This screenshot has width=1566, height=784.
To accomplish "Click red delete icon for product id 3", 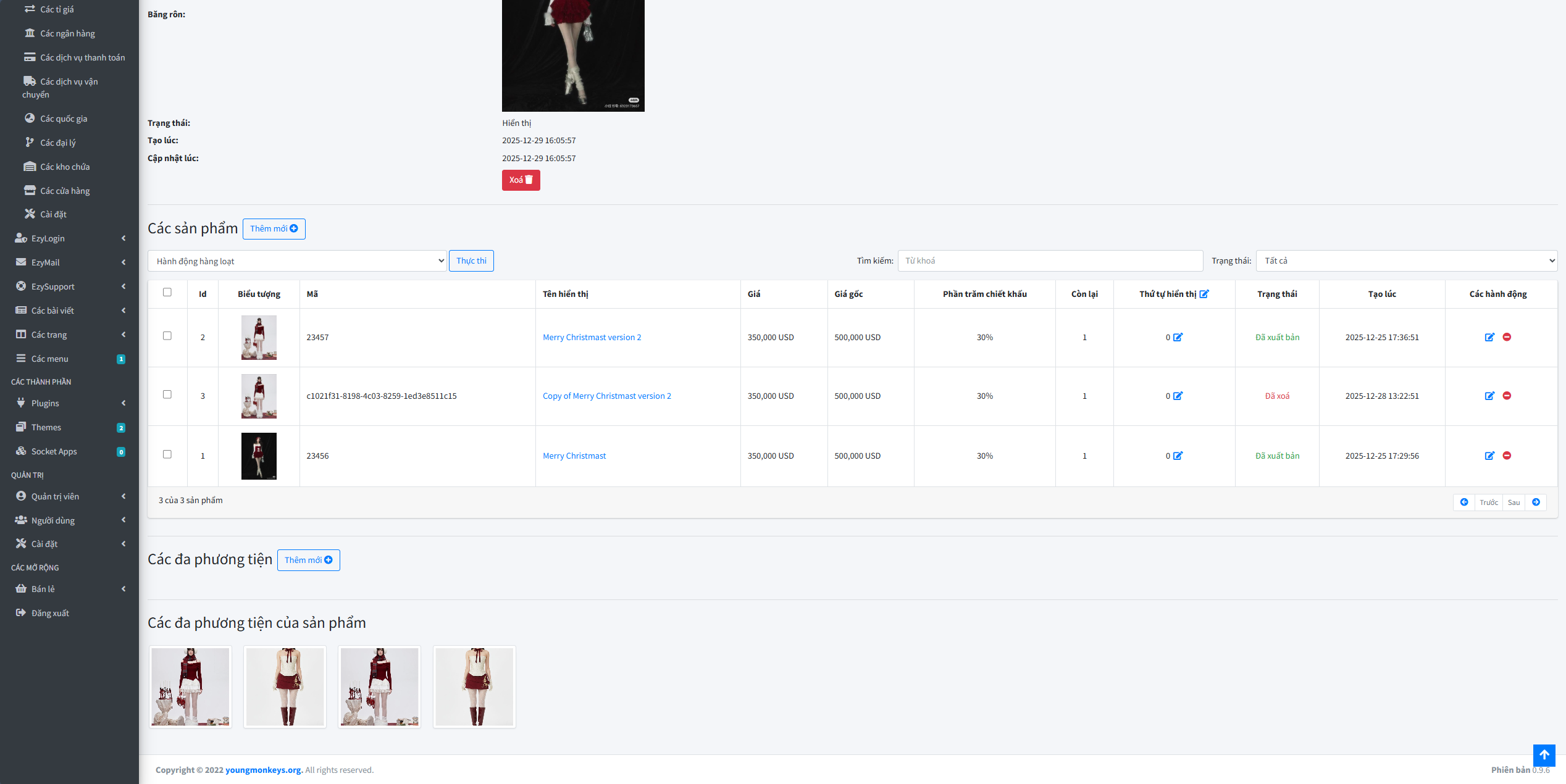I will click(1507, 396).
